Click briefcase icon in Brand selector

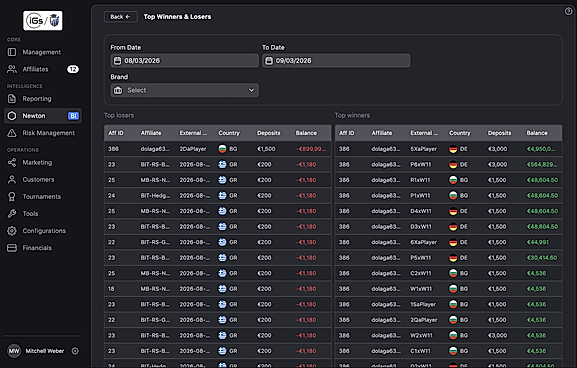(118, 90)
